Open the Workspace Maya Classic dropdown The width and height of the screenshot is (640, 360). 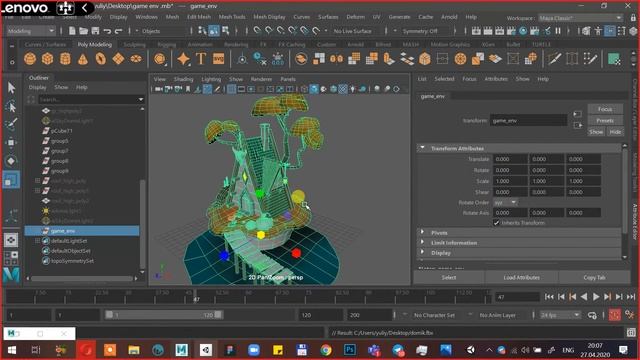pos(580,18)
